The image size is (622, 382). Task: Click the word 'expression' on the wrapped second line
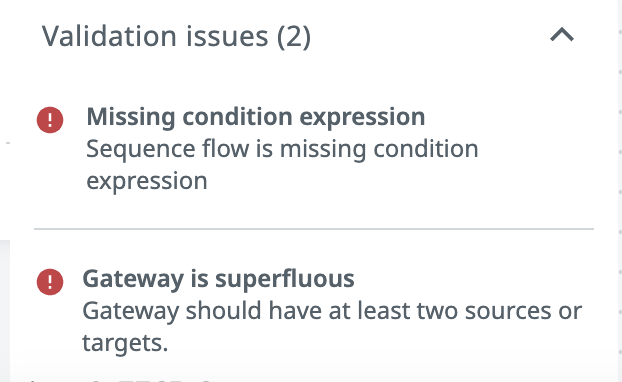click(x=147, y=182)
